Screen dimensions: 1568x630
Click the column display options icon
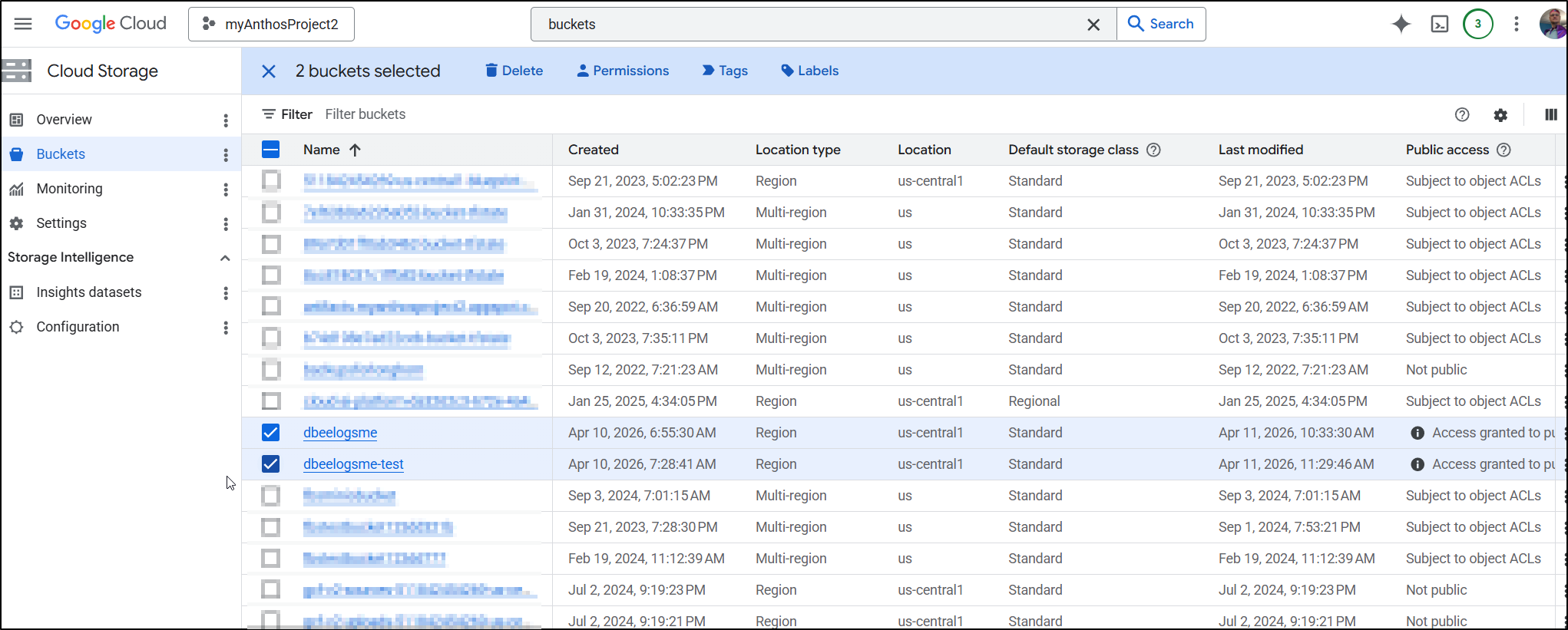click(1550, 114)
